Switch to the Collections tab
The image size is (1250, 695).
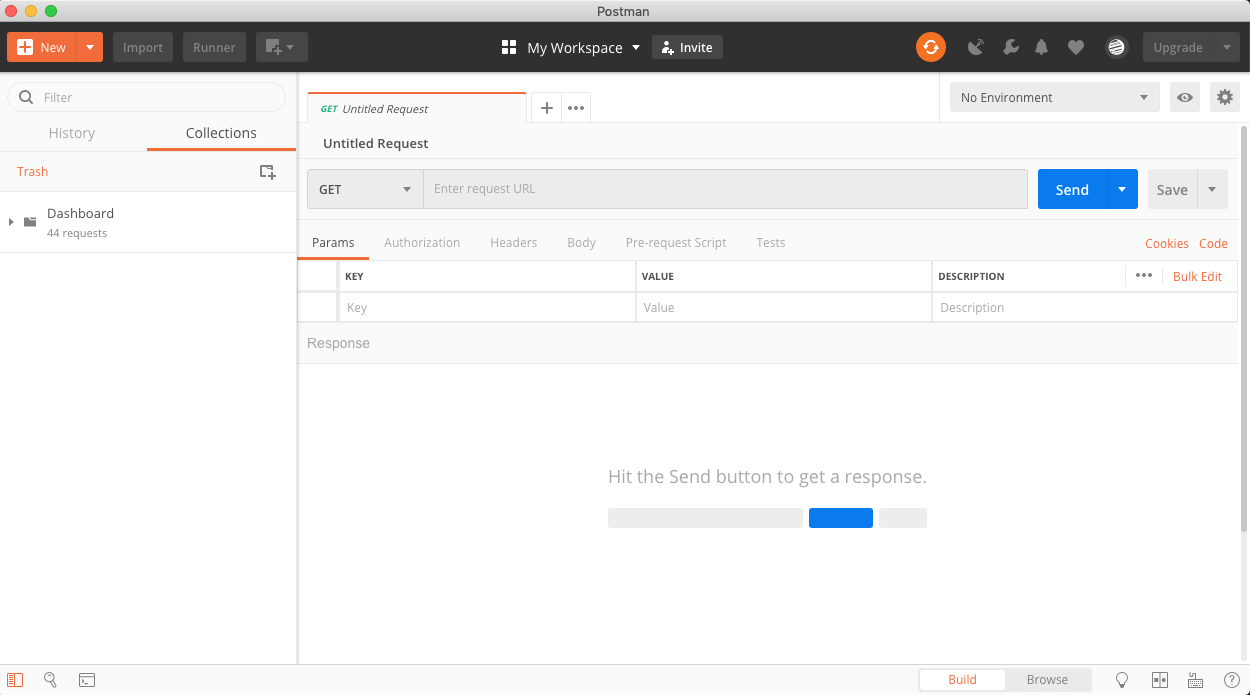221,133
